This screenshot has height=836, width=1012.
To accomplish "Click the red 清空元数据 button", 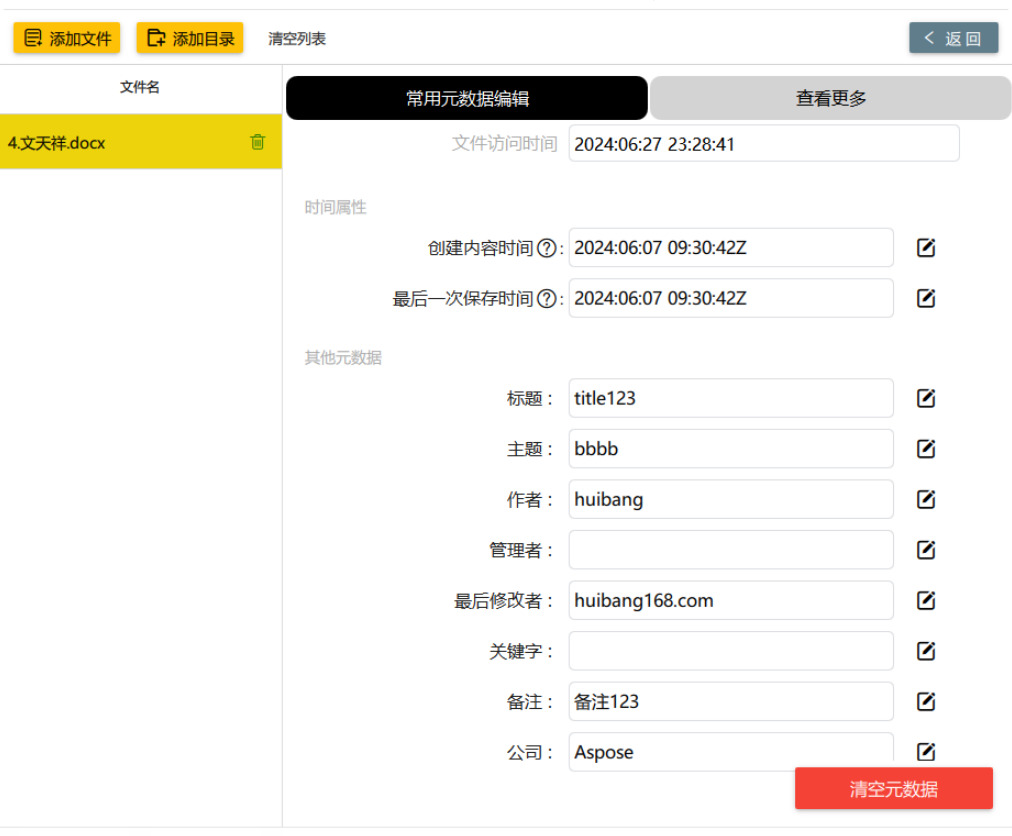I will (x=893, y=788).
